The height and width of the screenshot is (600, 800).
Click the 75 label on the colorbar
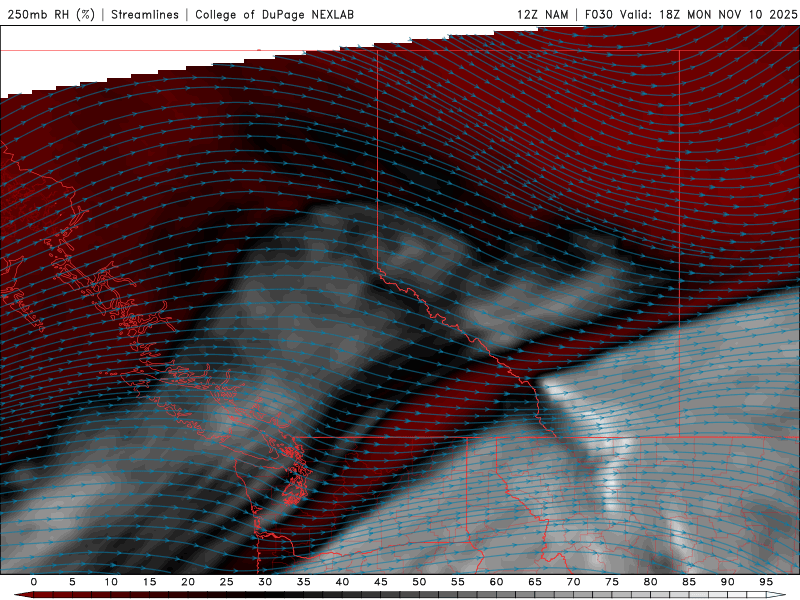[612, 582]
